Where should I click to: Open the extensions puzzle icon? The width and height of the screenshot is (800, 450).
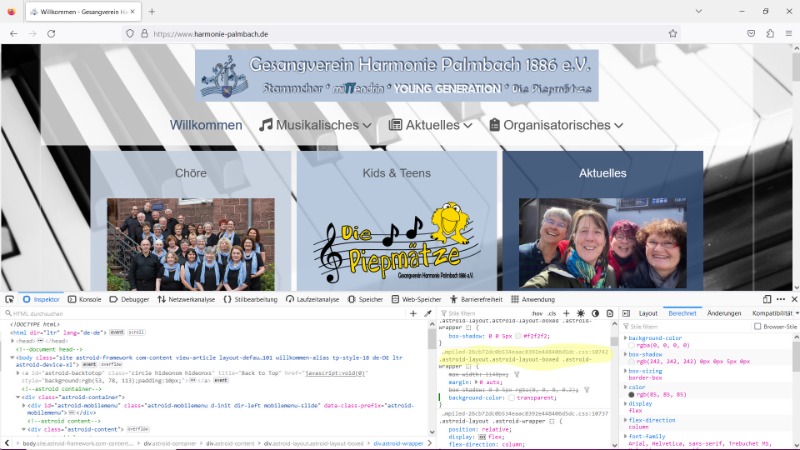[770, 34]
